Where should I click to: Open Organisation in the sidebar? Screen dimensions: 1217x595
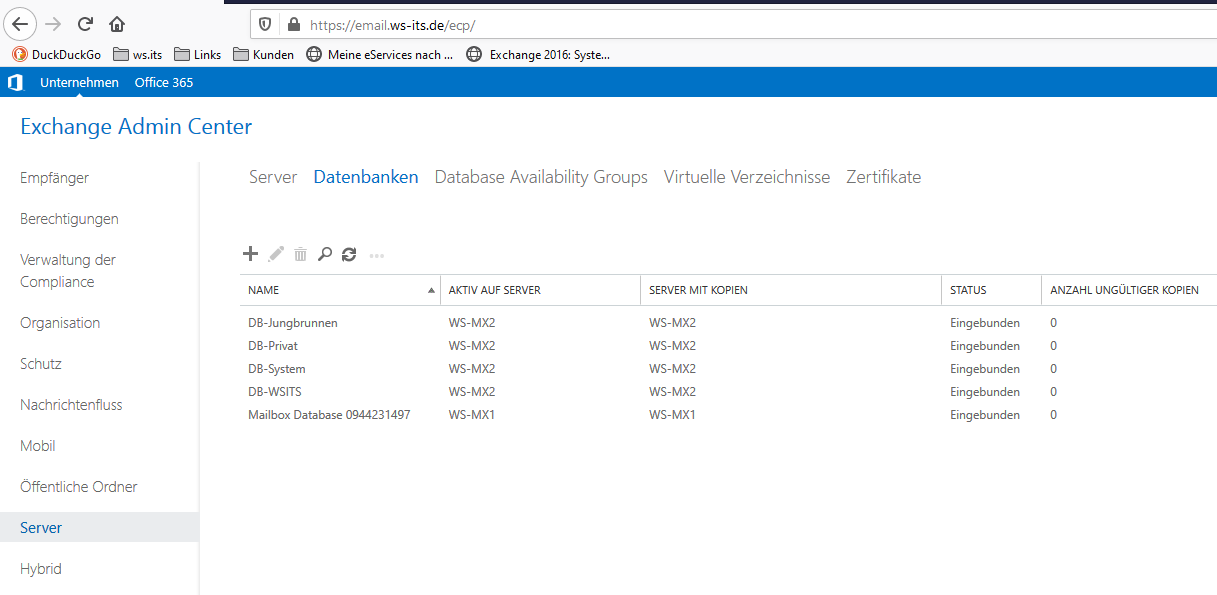[60, 323]
